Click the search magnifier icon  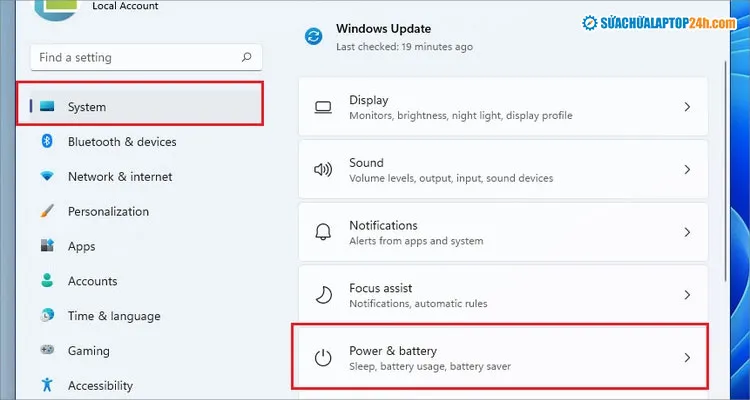coord(247,57)
